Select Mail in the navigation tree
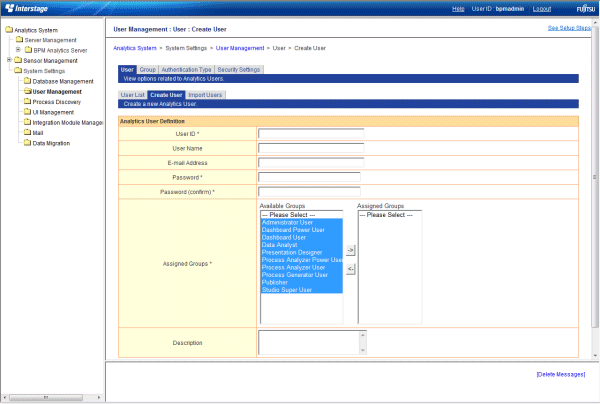The image size is (600, 404). point(38,133)
